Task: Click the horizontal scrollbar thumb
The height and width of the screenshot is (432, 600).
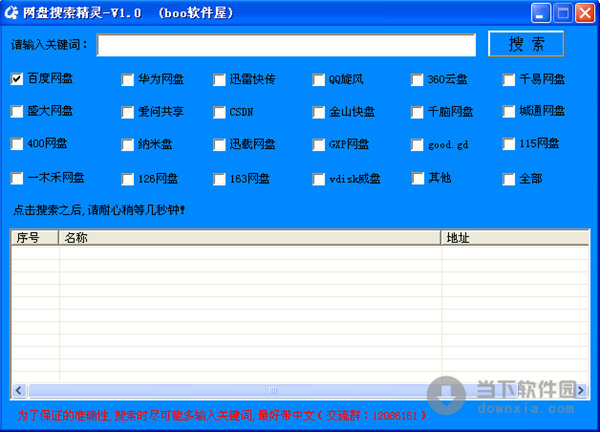Action: 273,390
